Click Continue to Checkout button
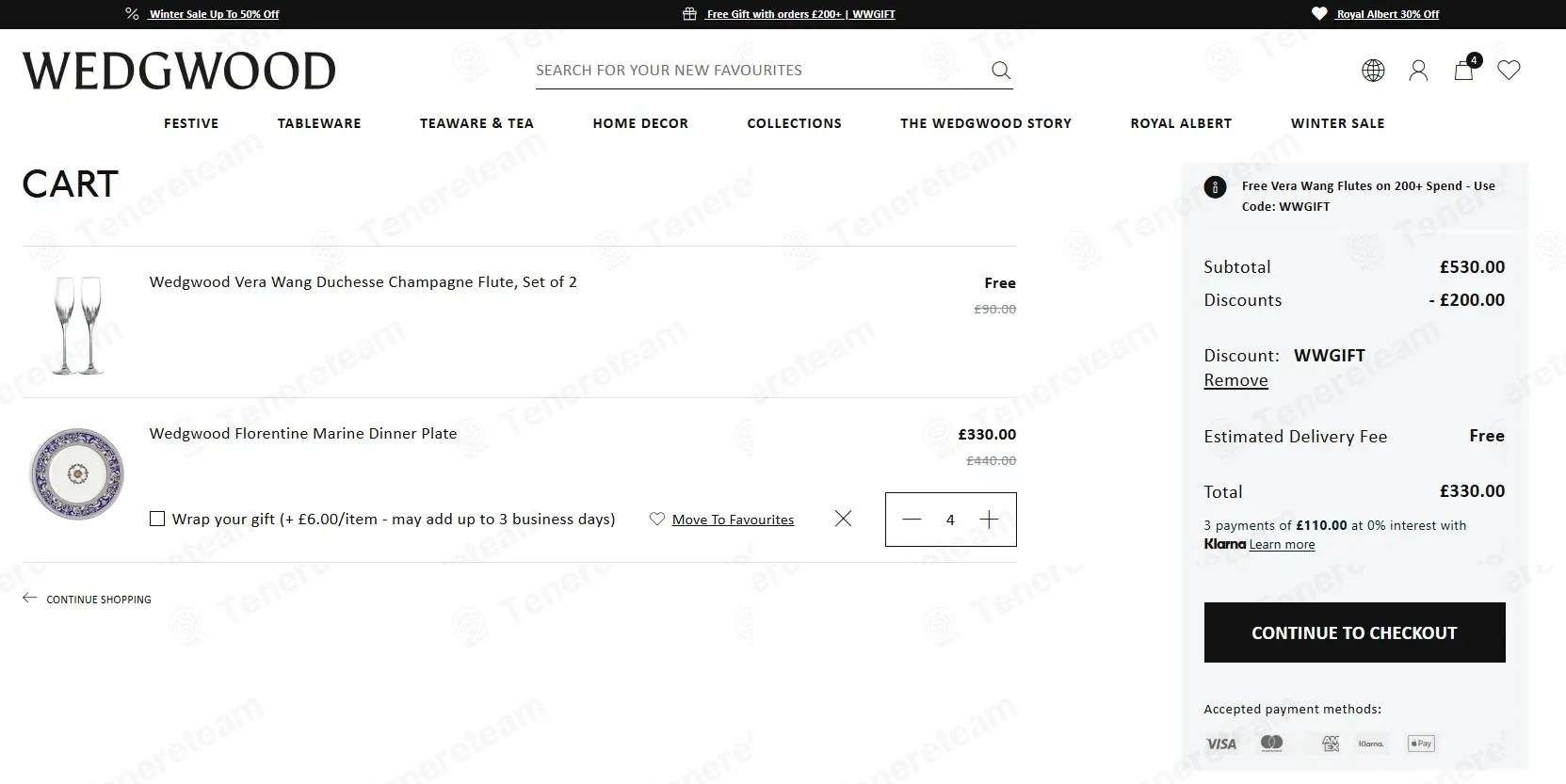1566x784 pixels. click(1354, 632)
